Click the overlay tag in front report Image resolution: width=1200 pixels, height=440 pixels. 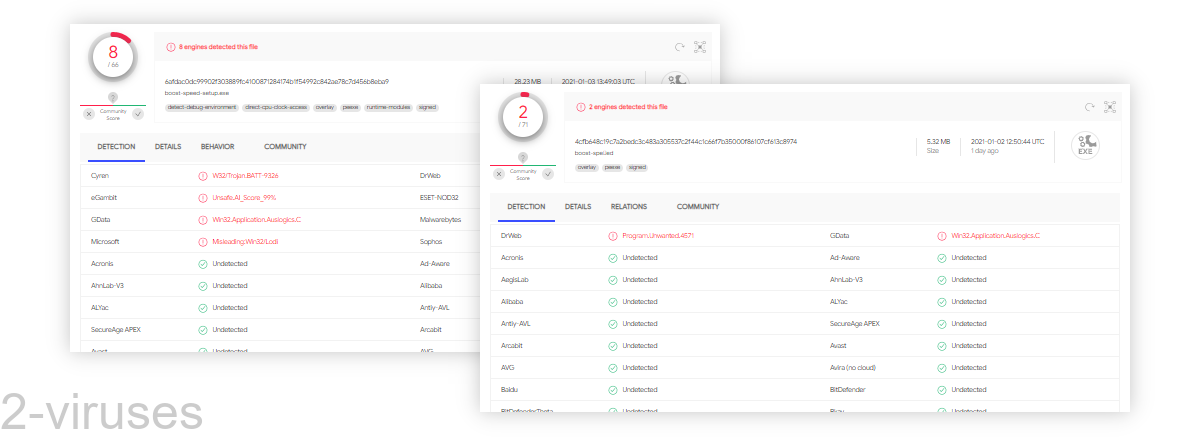click(x=587, y=167)
